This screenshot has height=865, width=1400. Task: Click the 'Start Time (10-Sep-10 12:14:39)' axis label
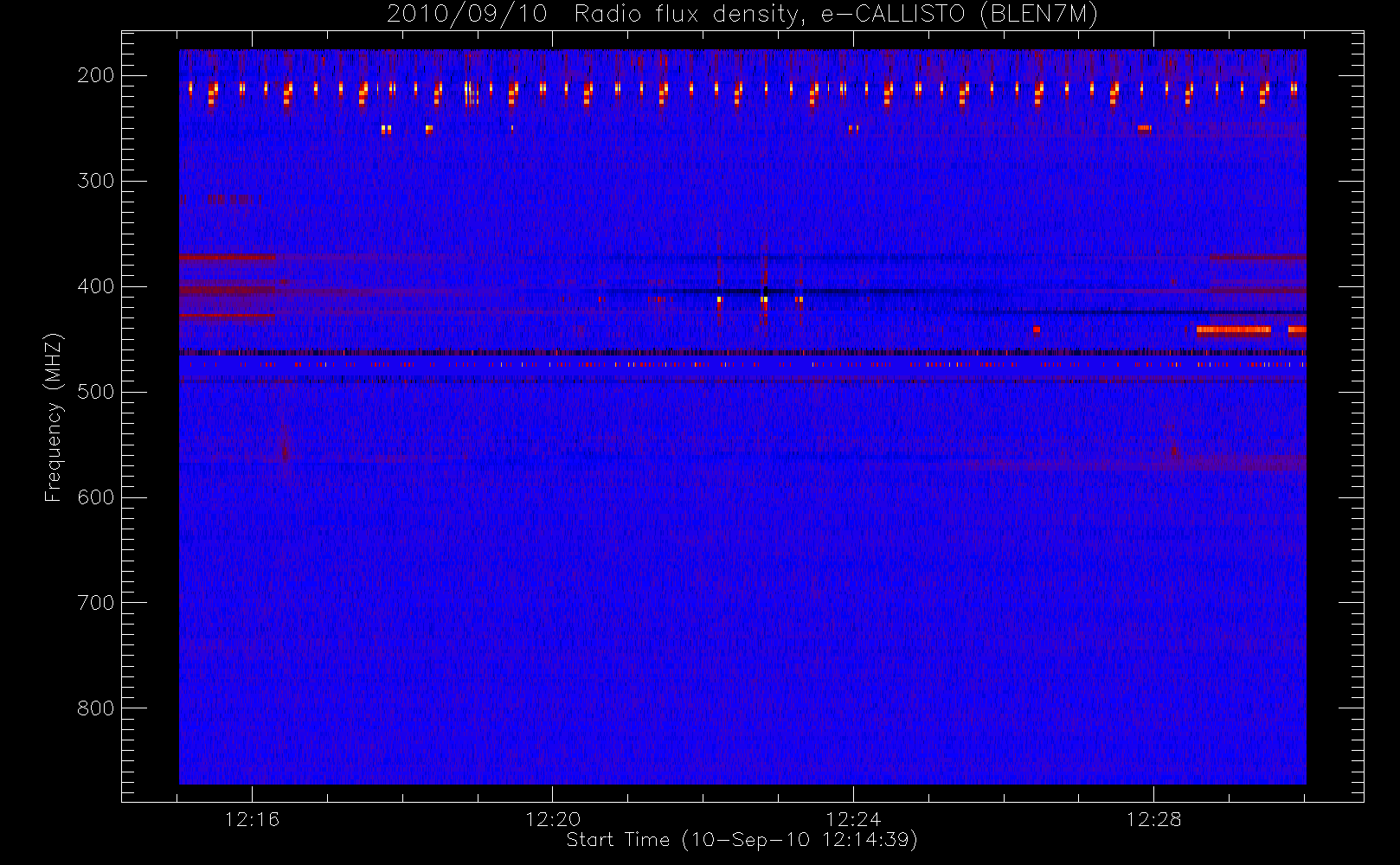pyautogui.click(x=742, y=840)
